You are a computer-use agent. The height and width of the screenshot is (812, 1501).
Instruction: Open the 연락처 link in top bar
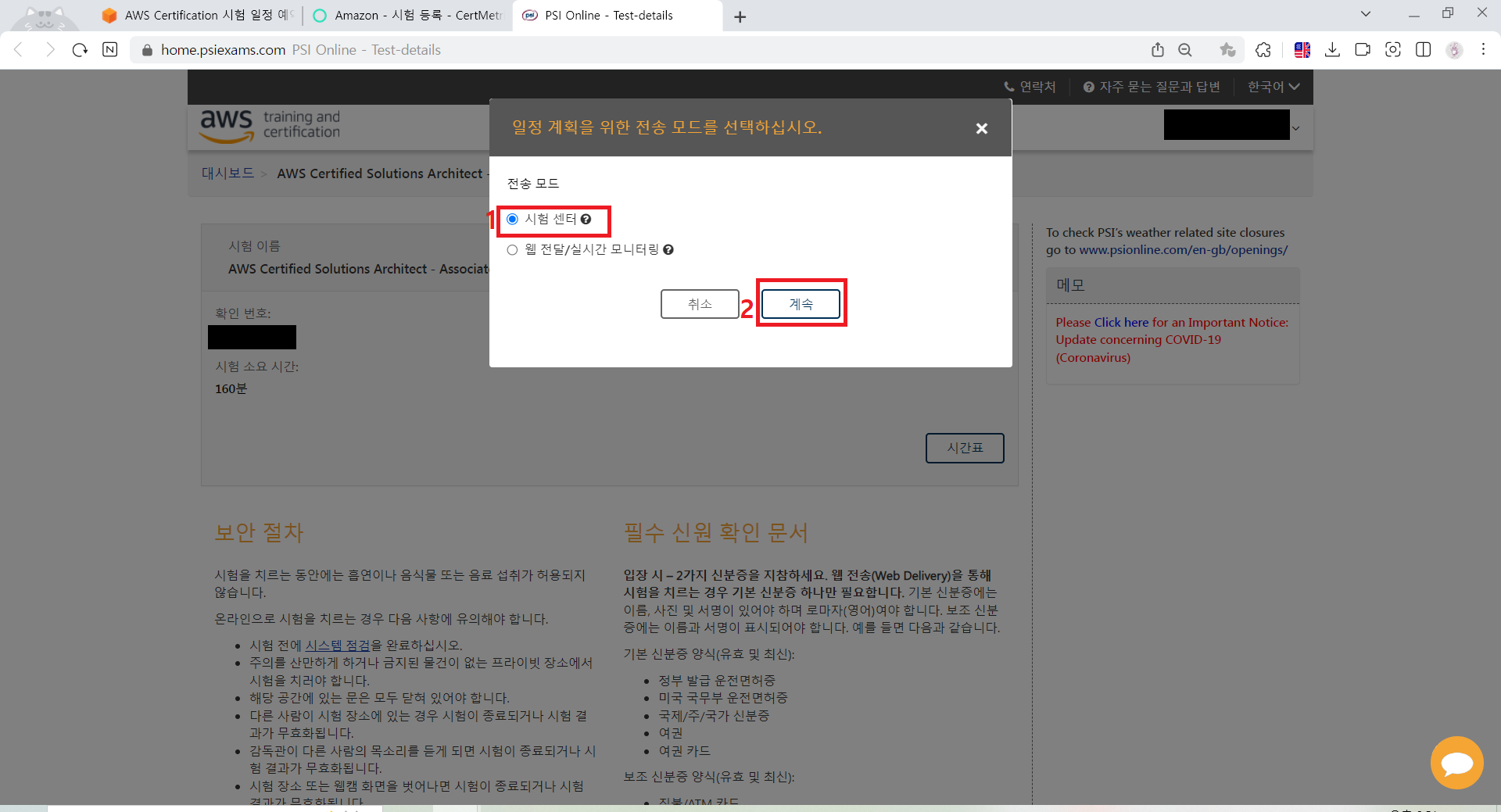tap(1030, 87)
